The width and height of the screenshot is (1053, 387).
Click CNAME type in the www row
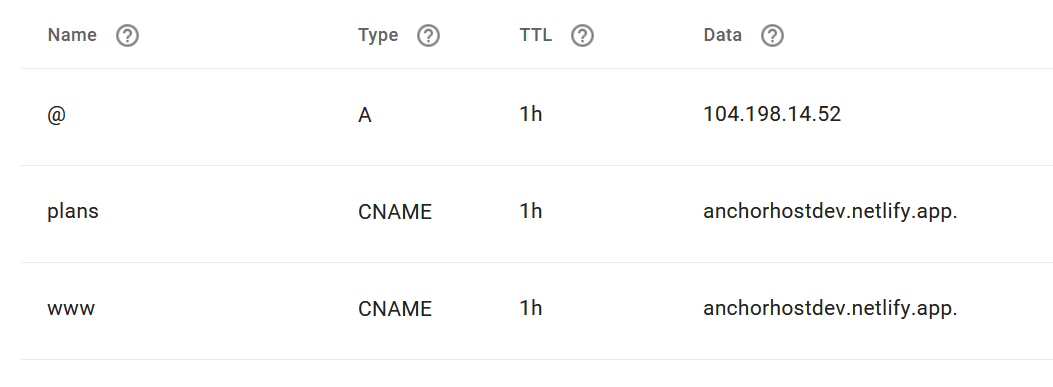click(395, 308)
